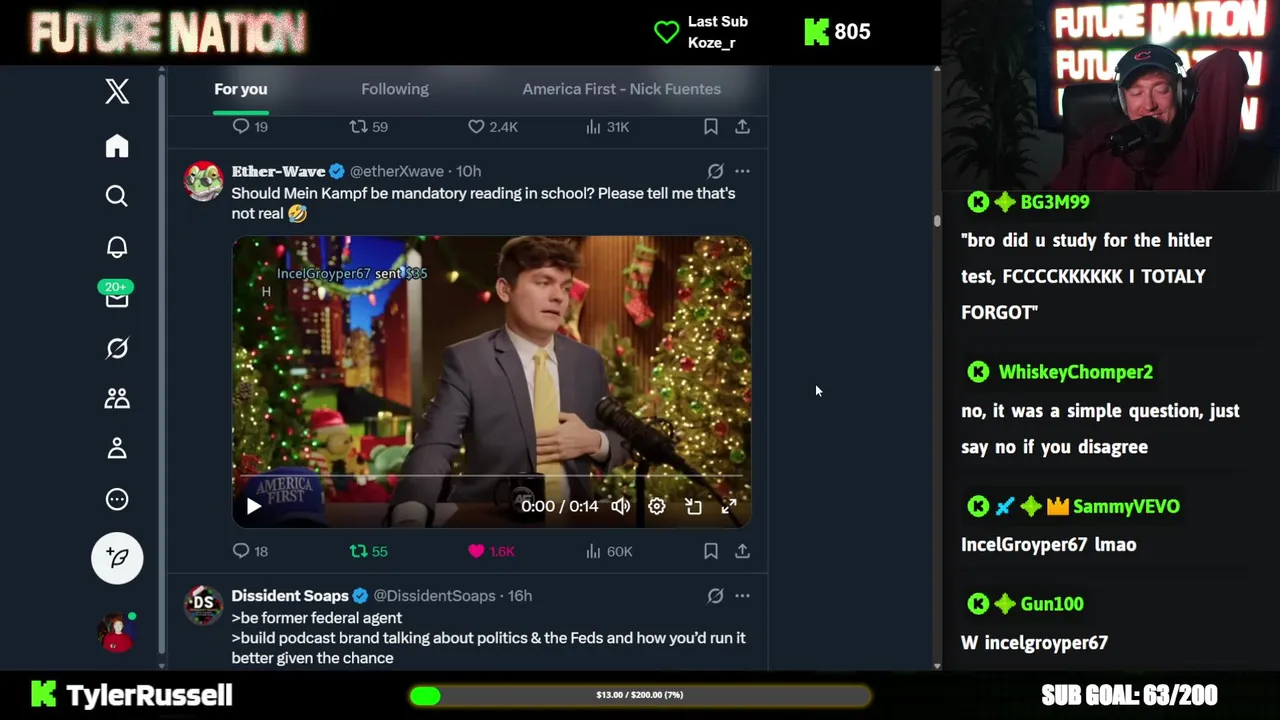Play the Ether-Wave video
The image size is (1280, 720).
coord(254,506)
